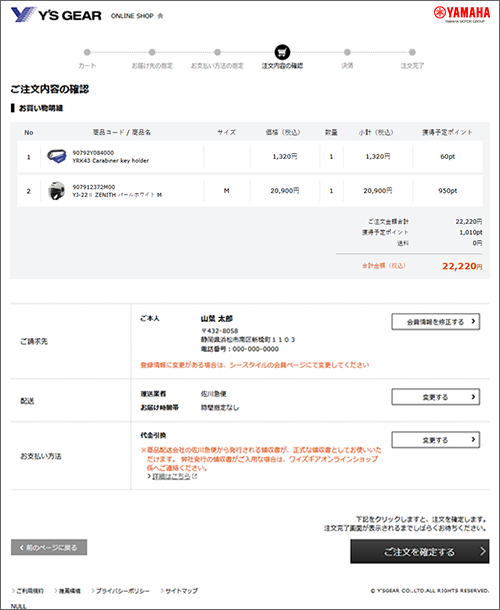The width and height of the screenshot is (500, 610).
Task: Click the 注文完了 step dot
Action: click(x=412, y=52)
